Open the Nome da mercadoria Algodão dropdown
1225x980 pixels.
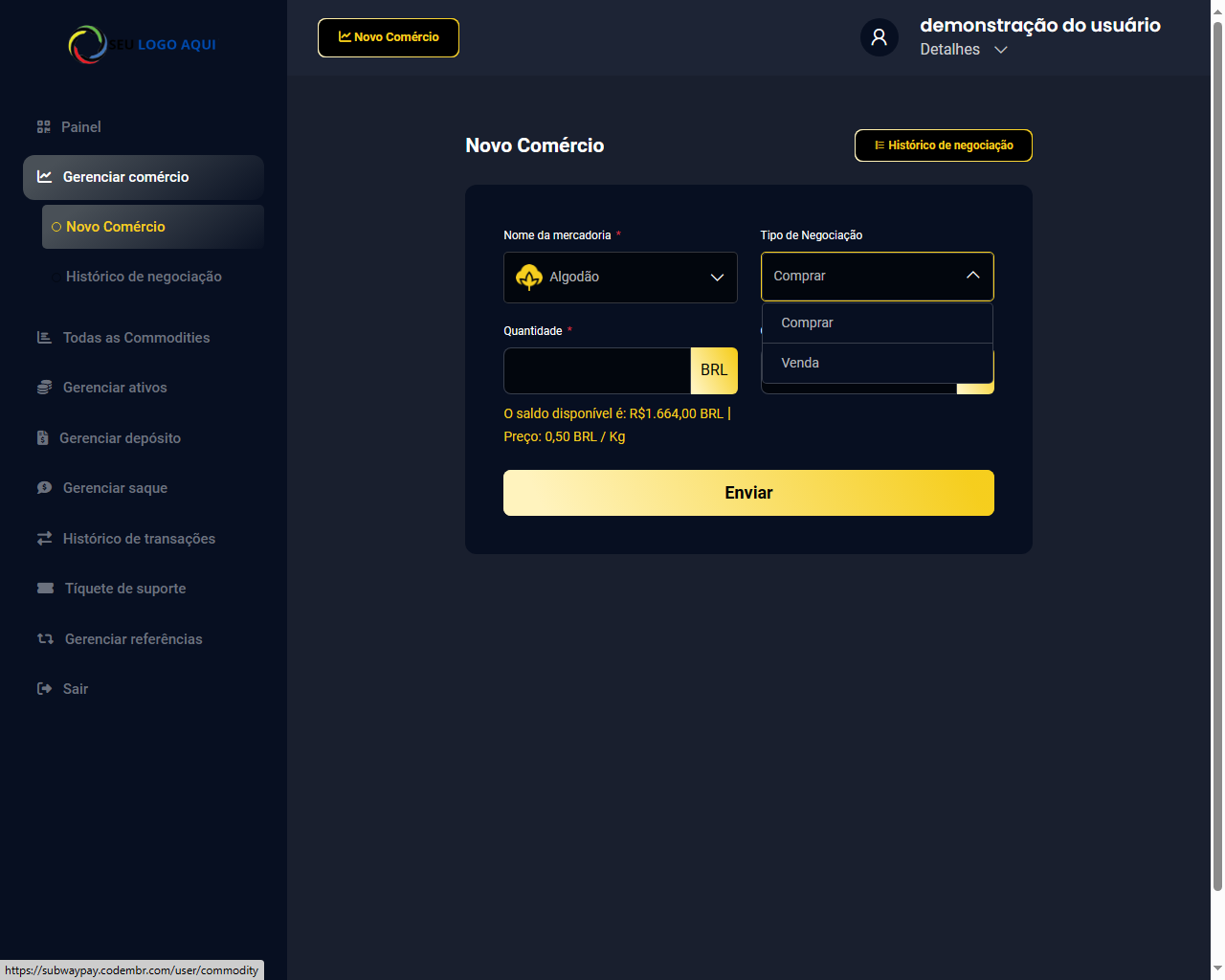620,278
